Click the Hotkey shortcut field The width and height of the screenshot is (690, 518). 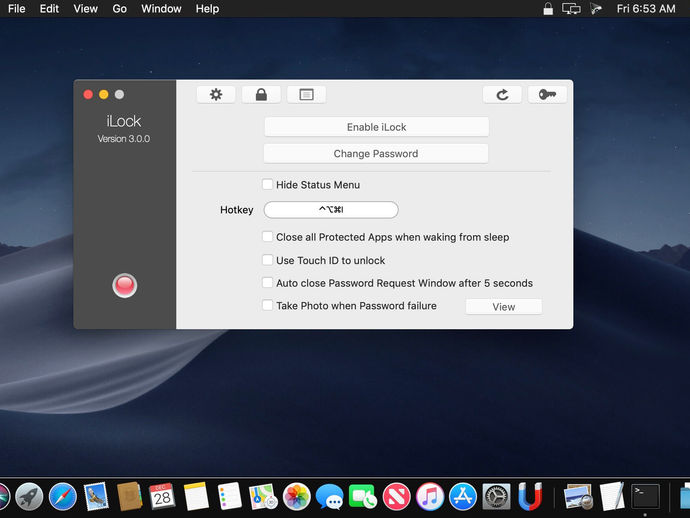tap(331, 209)
